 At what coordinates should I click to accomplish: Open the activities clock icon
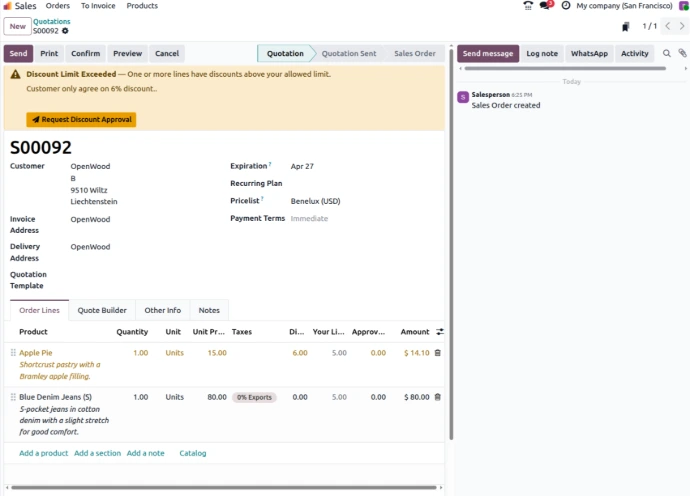pos(566,6)
